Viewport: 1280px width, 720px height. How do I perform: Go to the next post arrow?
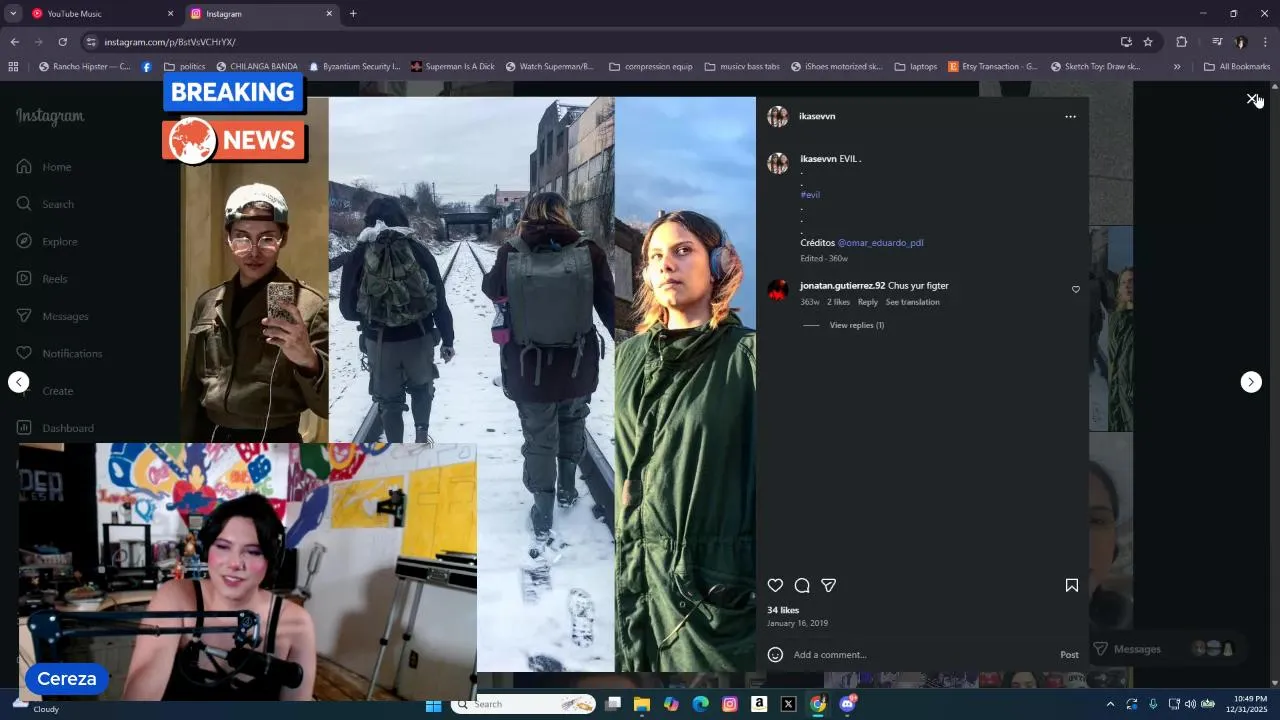click(x=1251, y=382)
